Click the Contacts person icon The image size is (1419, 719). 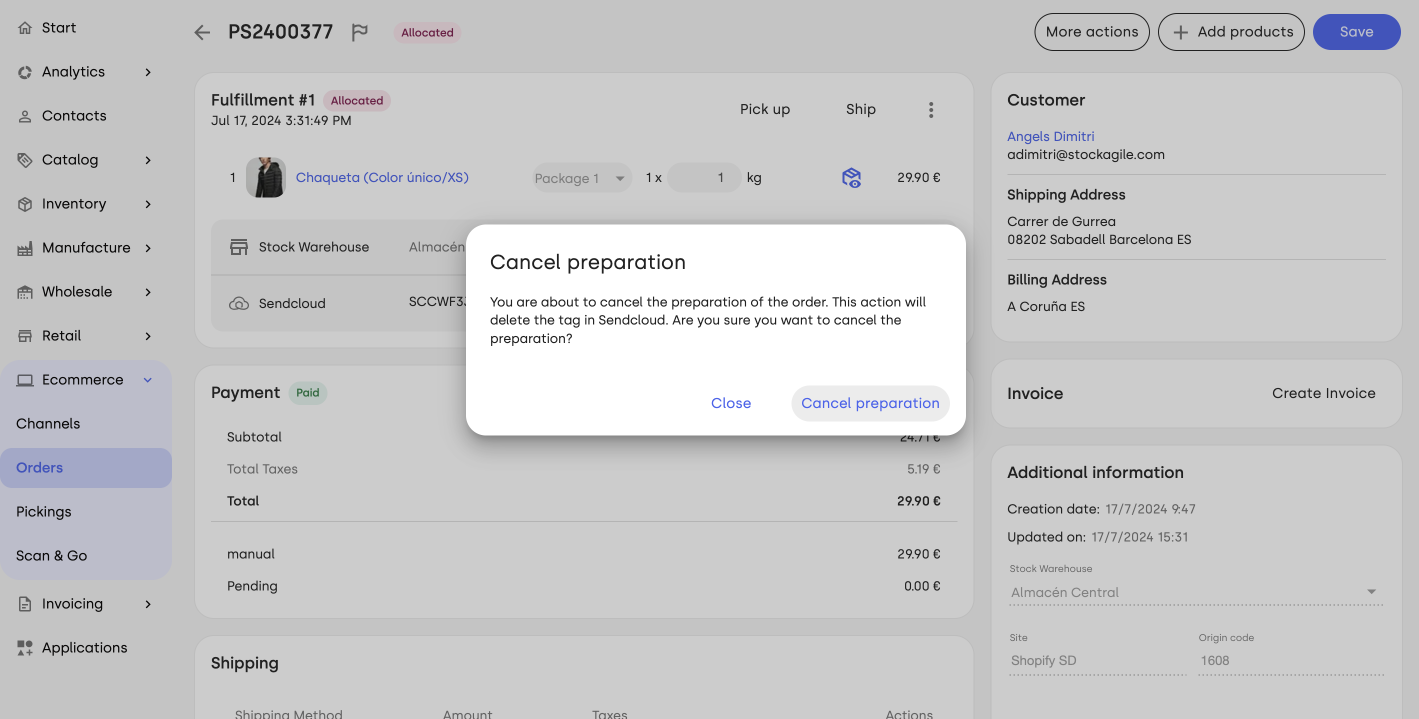pyautogui.click(x=25, y=116)
